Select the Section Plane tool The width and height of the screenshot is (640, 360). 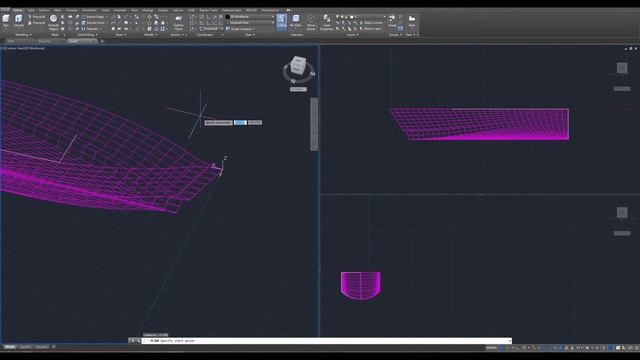[178, 22]
